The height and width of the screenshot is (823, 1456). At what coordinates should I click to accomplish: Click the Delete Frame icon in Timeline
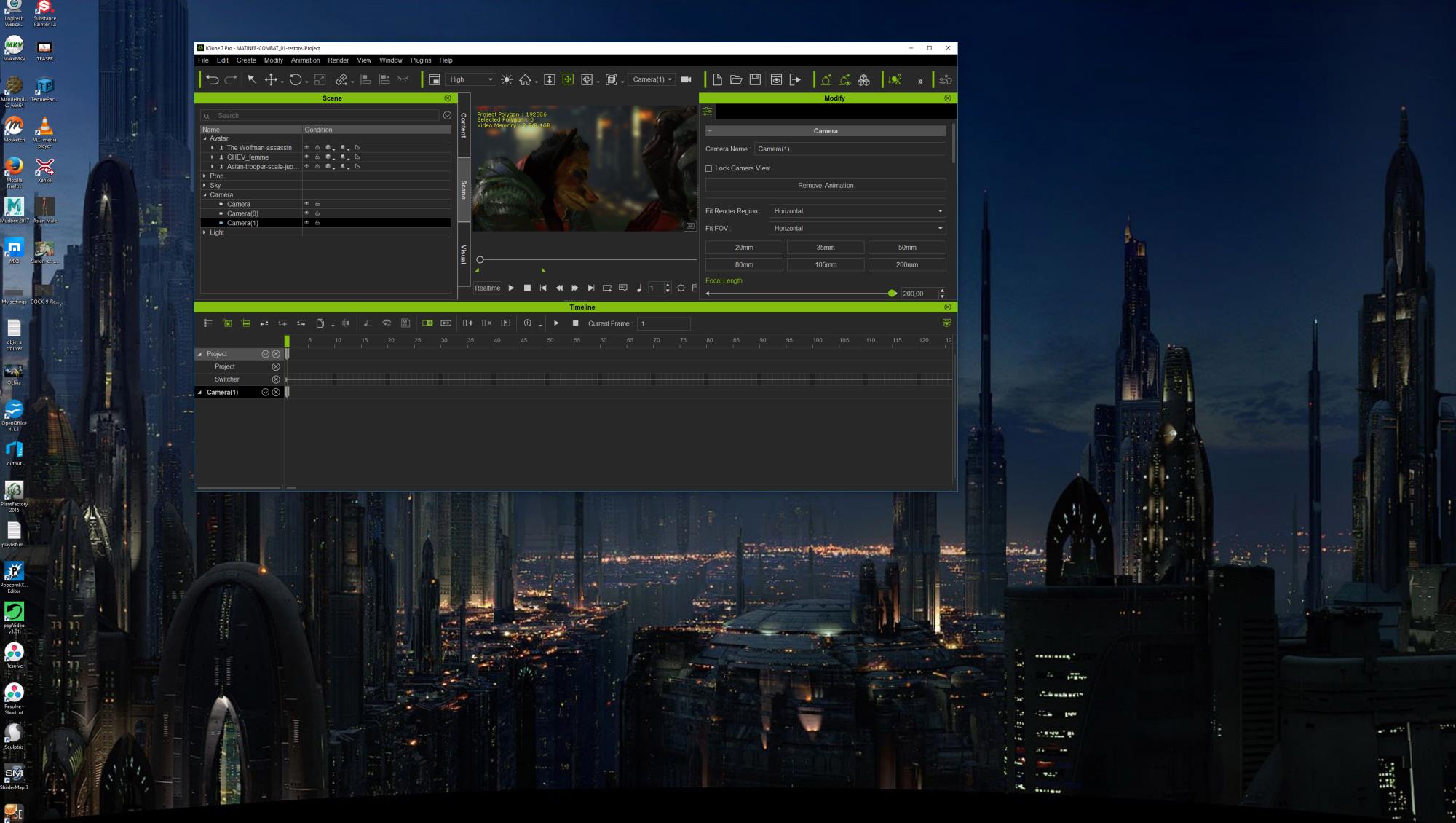(x=487, y=323)
